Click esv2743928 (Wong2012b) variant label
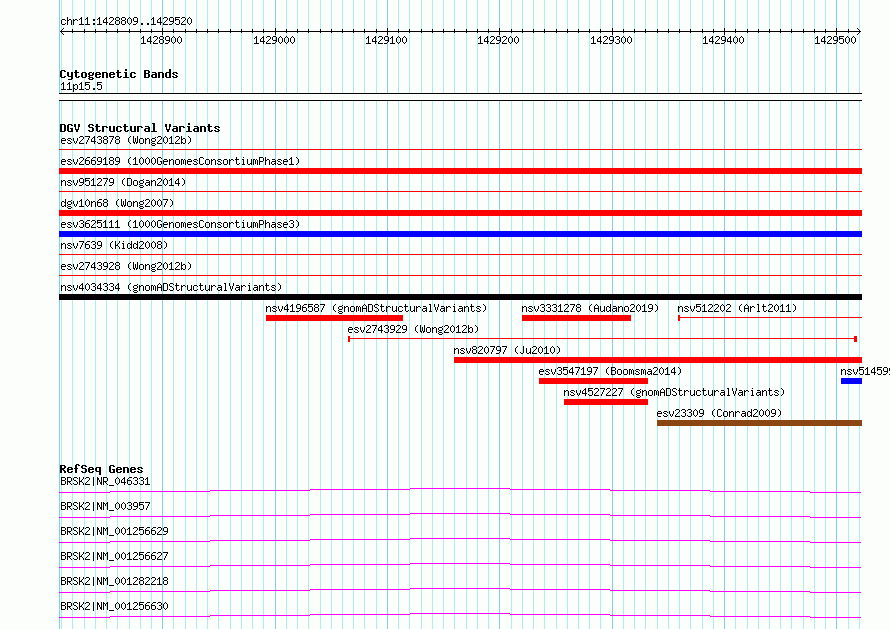The image size is (890, 629). pos(126,266)
